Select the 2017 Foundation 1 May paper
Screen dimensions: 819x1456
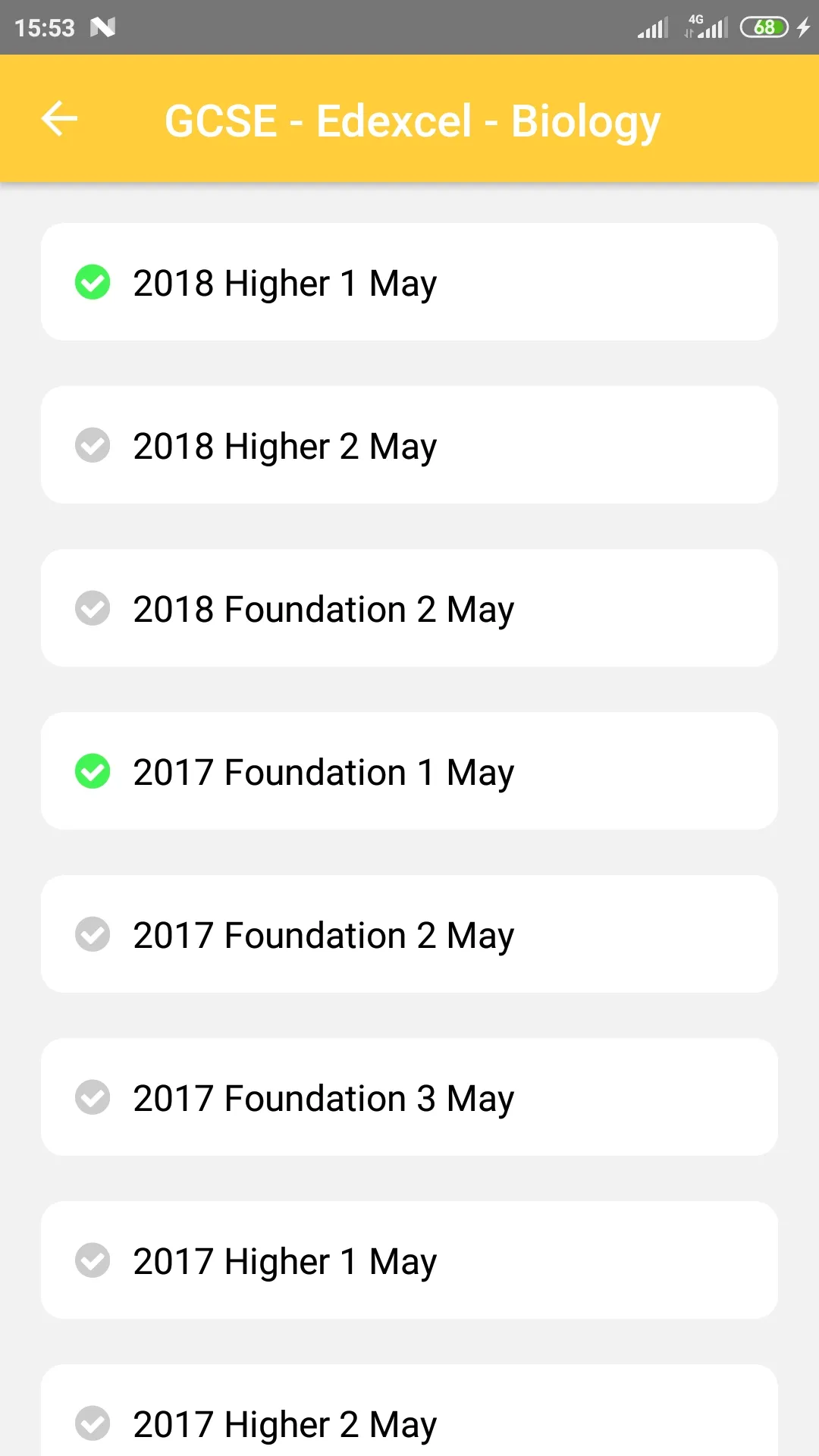point(409,771)
